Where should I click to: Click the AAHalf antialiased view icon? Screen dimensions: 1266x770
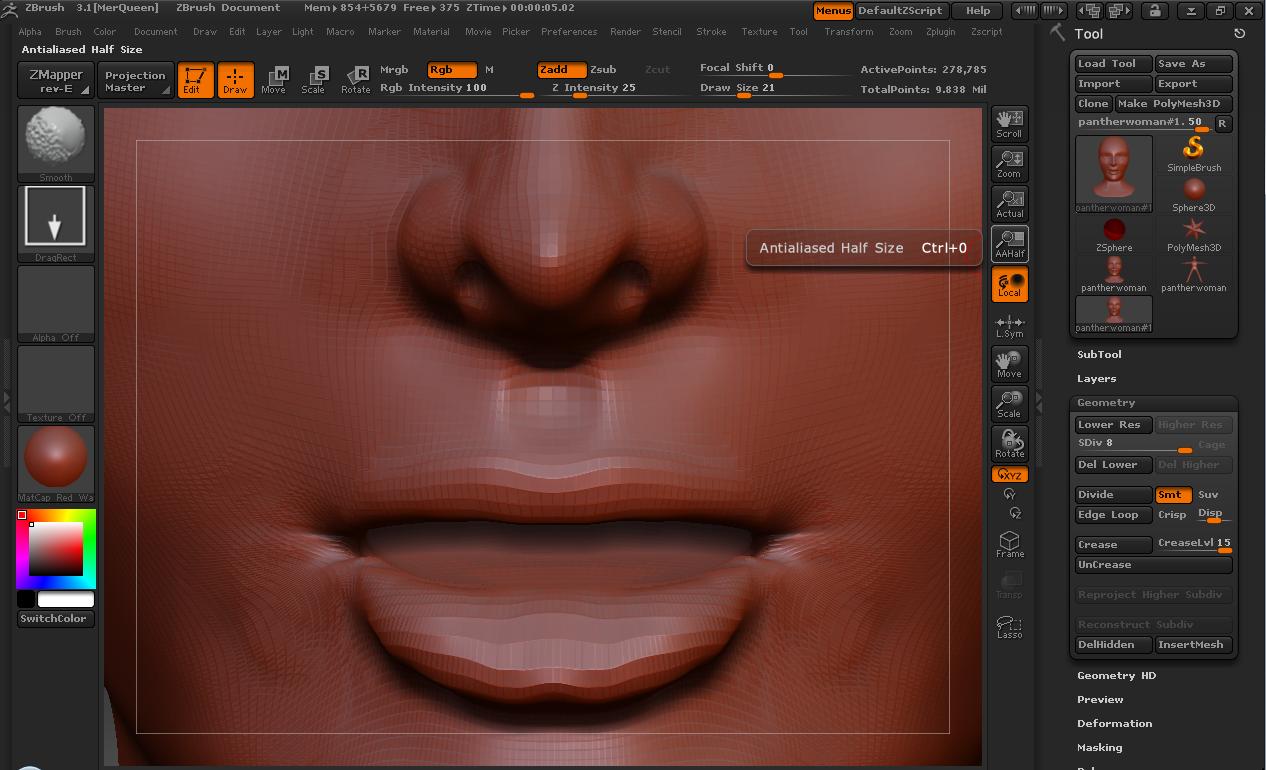point(1009,243)
